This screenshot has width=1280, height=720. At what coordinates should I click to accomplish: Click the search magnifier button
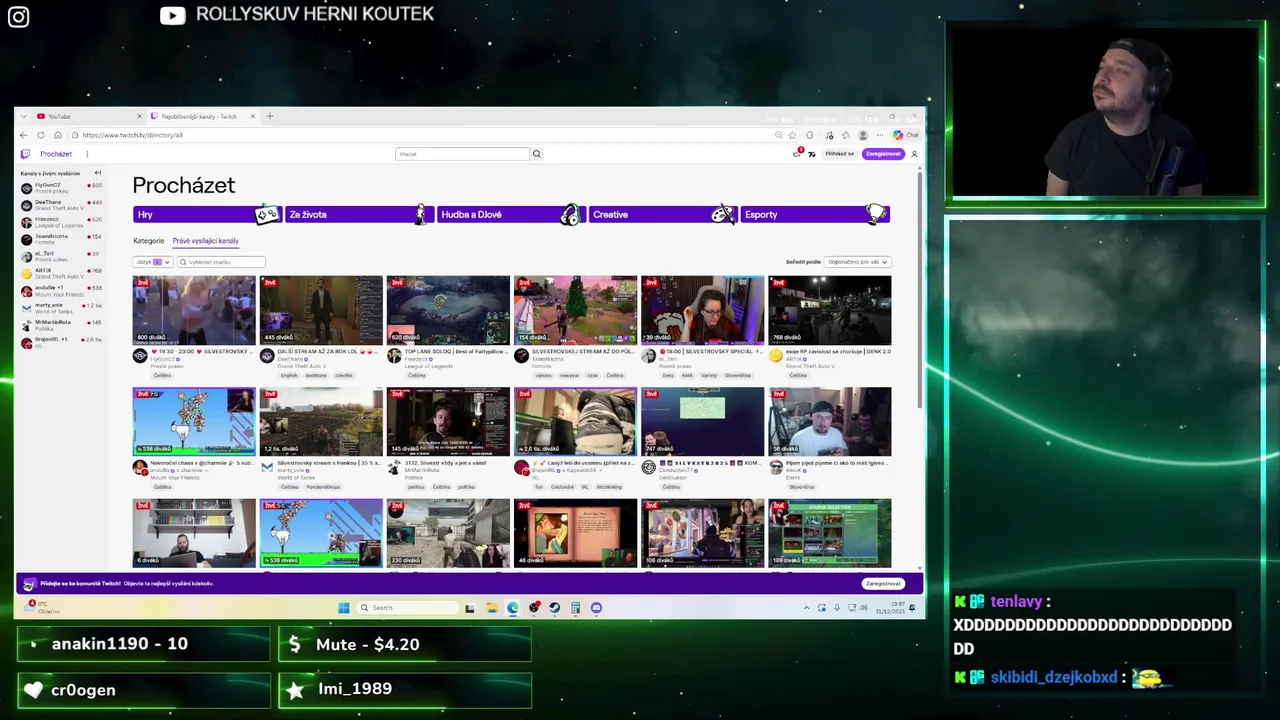click(537, 154)
